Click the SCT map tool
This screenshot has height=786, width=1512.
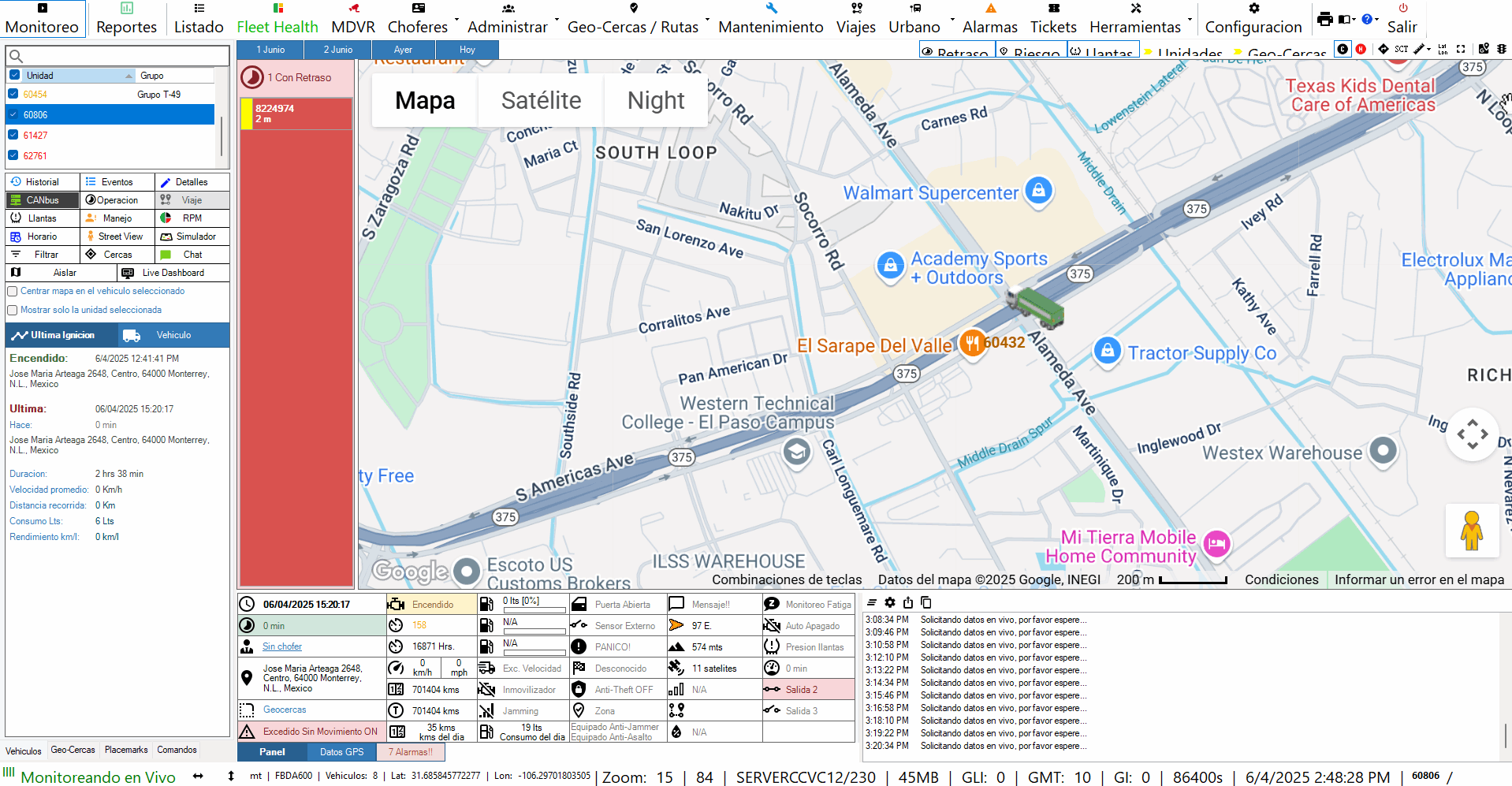1401,49
